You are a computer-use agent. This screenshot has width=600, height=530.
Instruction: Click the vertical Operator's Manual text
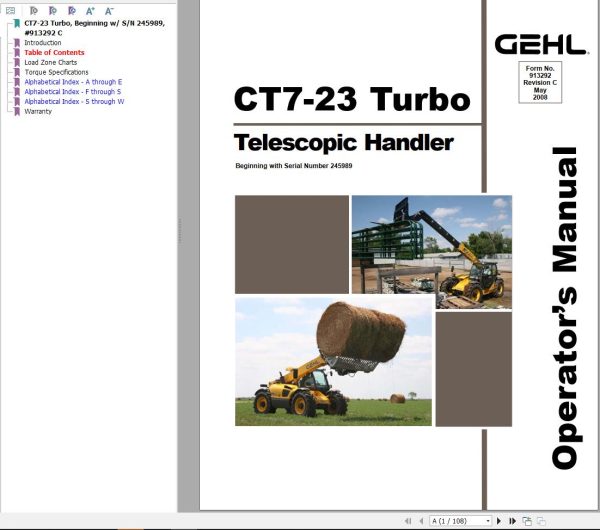point(566,308)
